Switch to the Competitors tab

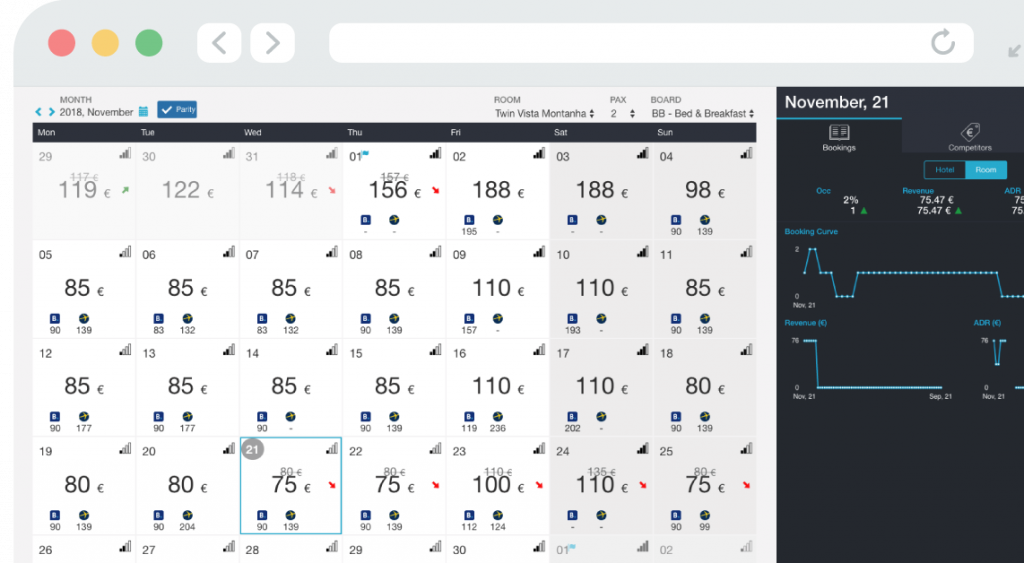coord(969,138)
